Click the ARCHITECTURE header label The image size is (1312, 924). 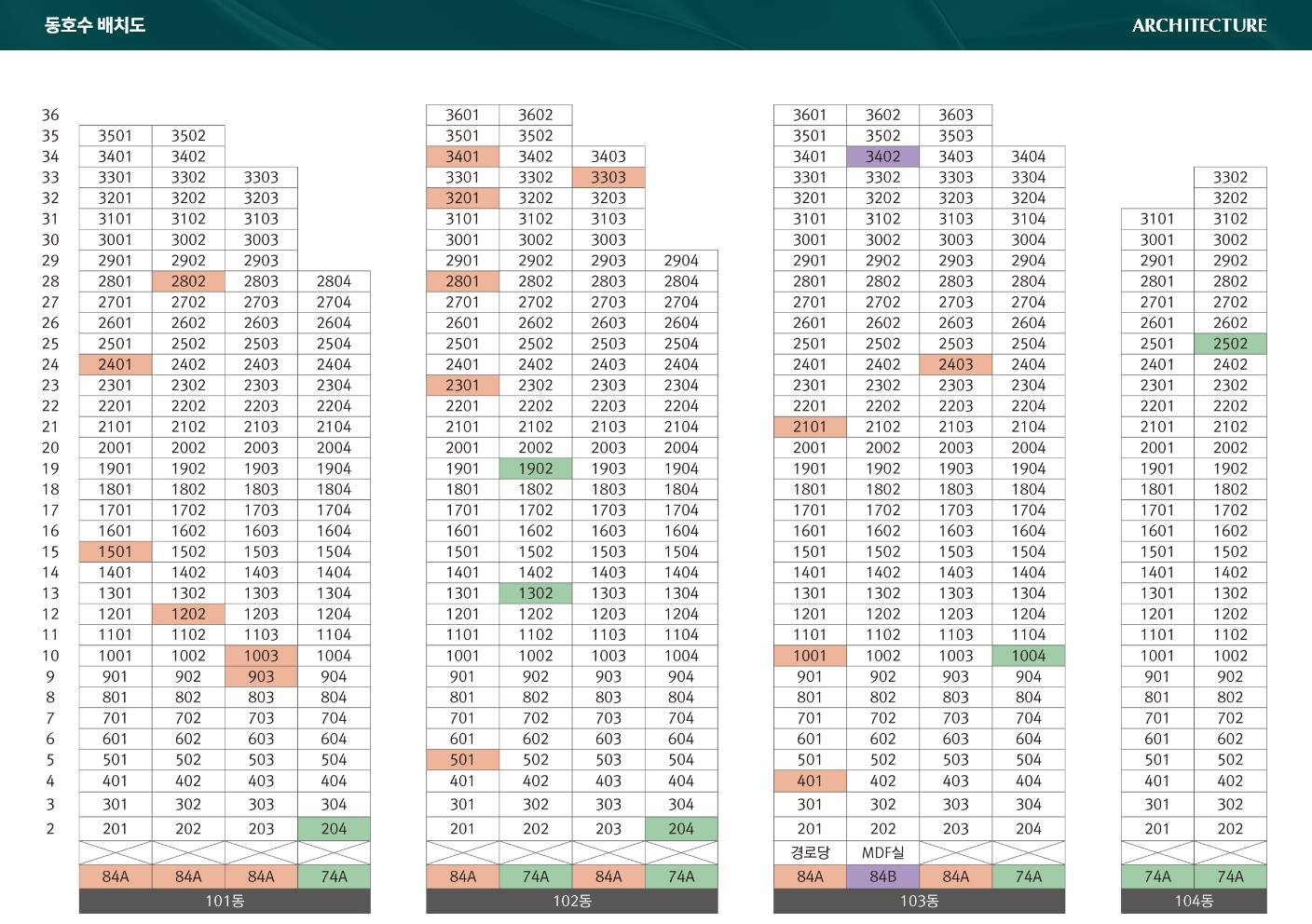pos(1199,26)
